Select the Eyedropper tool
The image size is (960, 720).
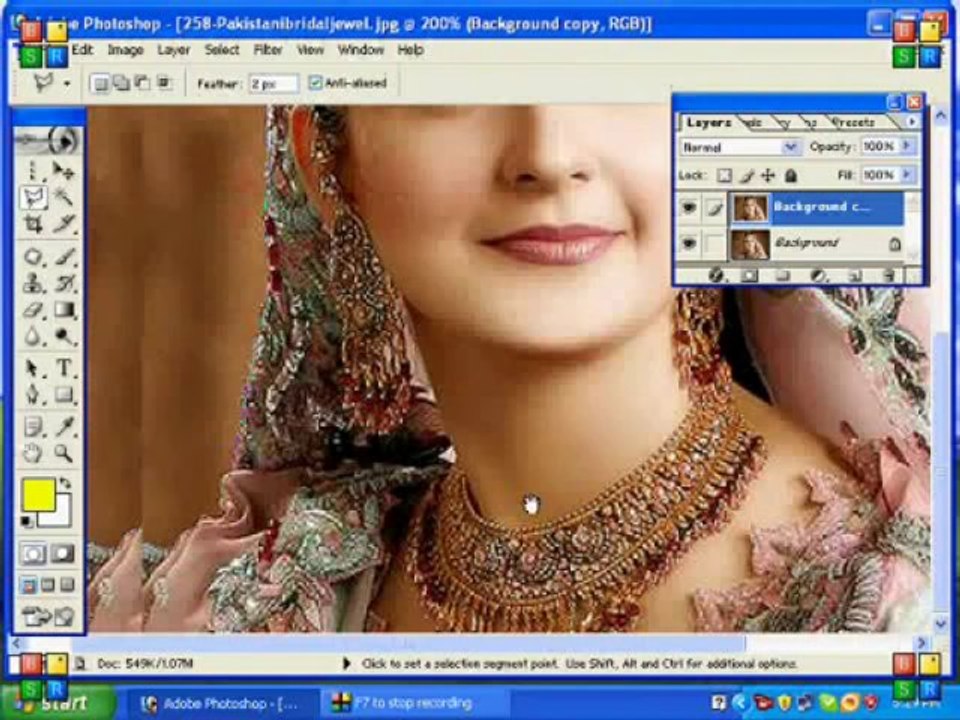coord(64,426)
